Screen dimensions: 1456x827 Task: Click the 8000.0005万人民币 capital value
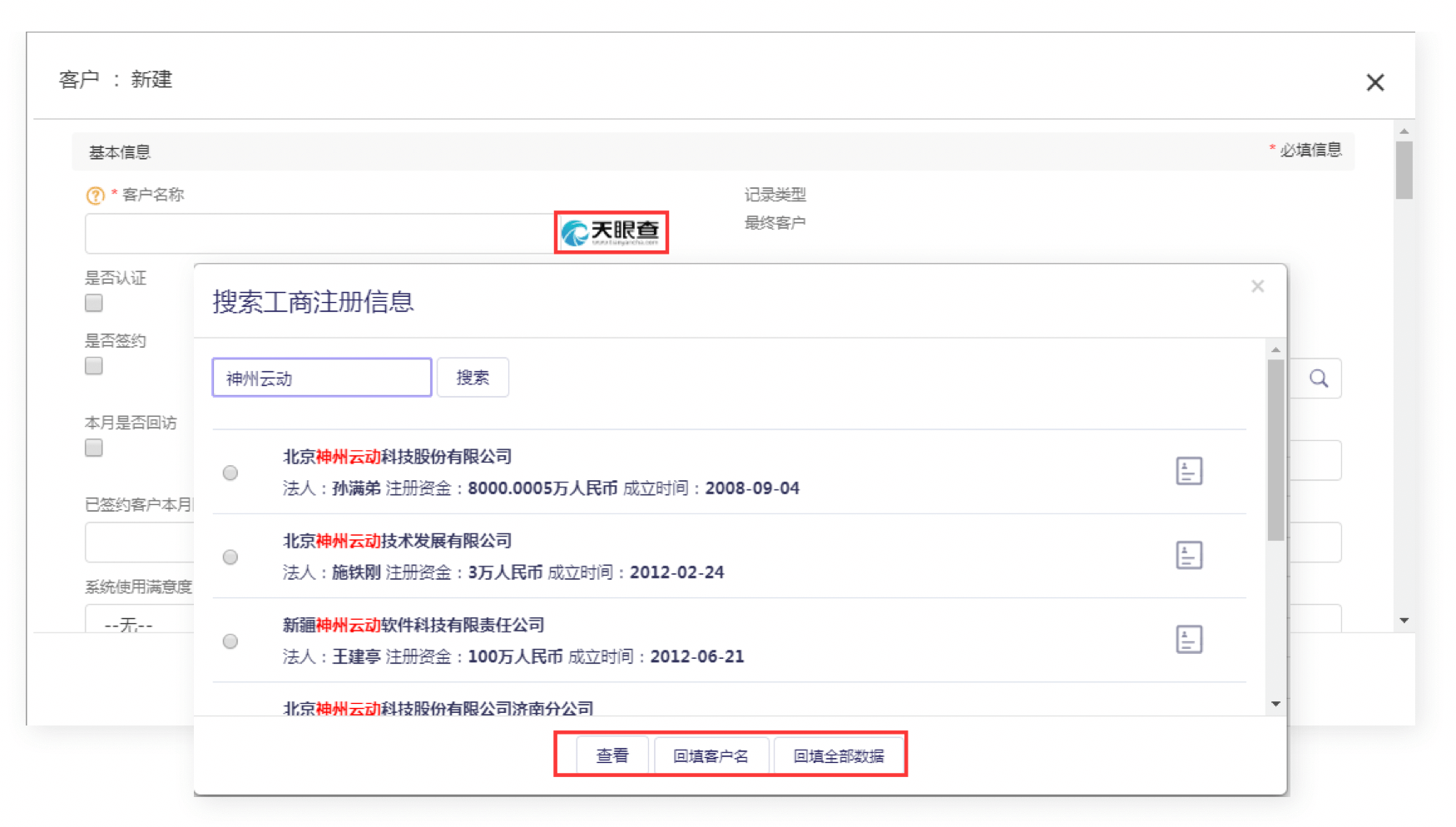pos(542,488)
